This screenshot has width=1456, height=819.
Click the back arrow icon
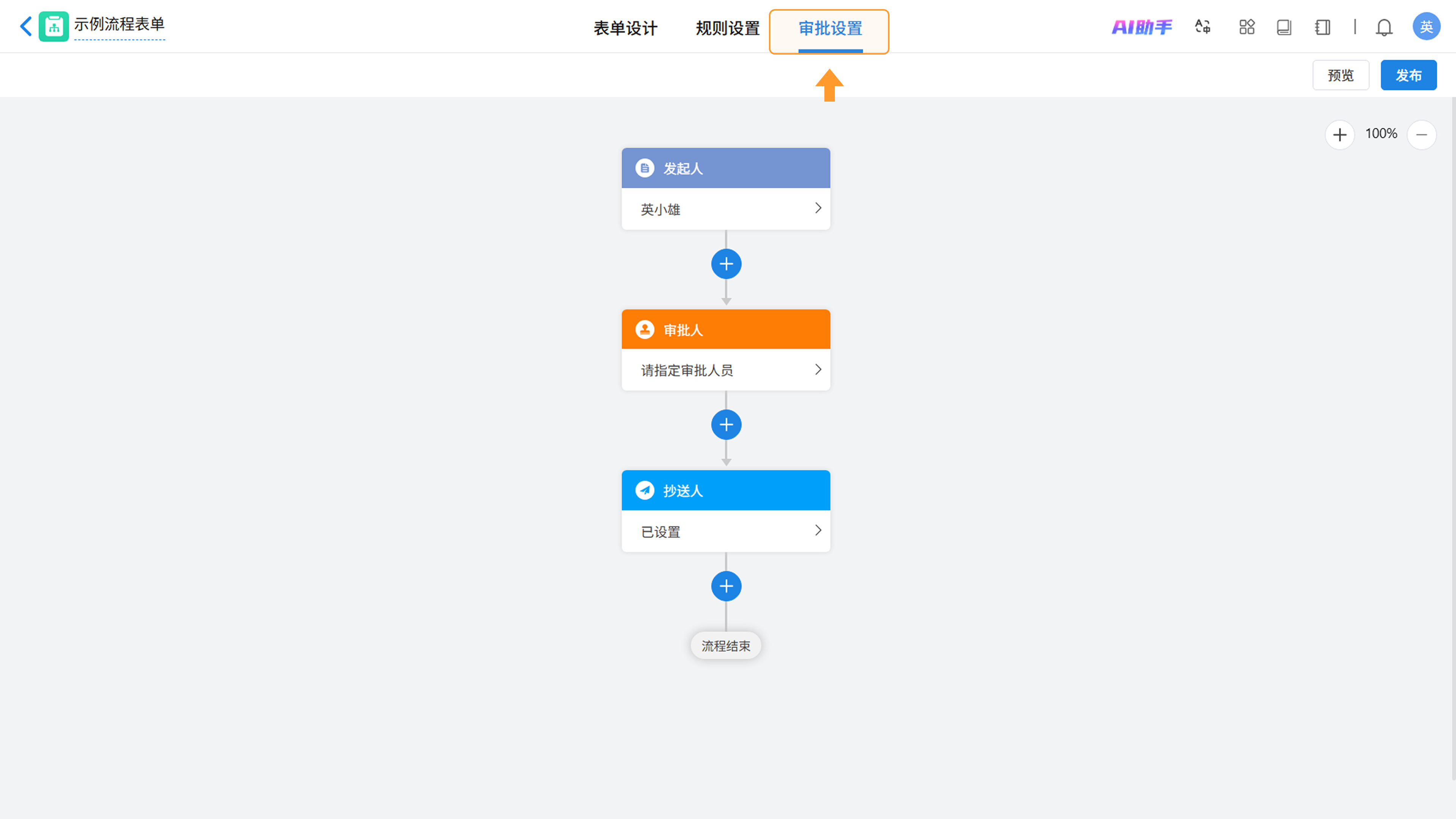click(x=25, y=26)
